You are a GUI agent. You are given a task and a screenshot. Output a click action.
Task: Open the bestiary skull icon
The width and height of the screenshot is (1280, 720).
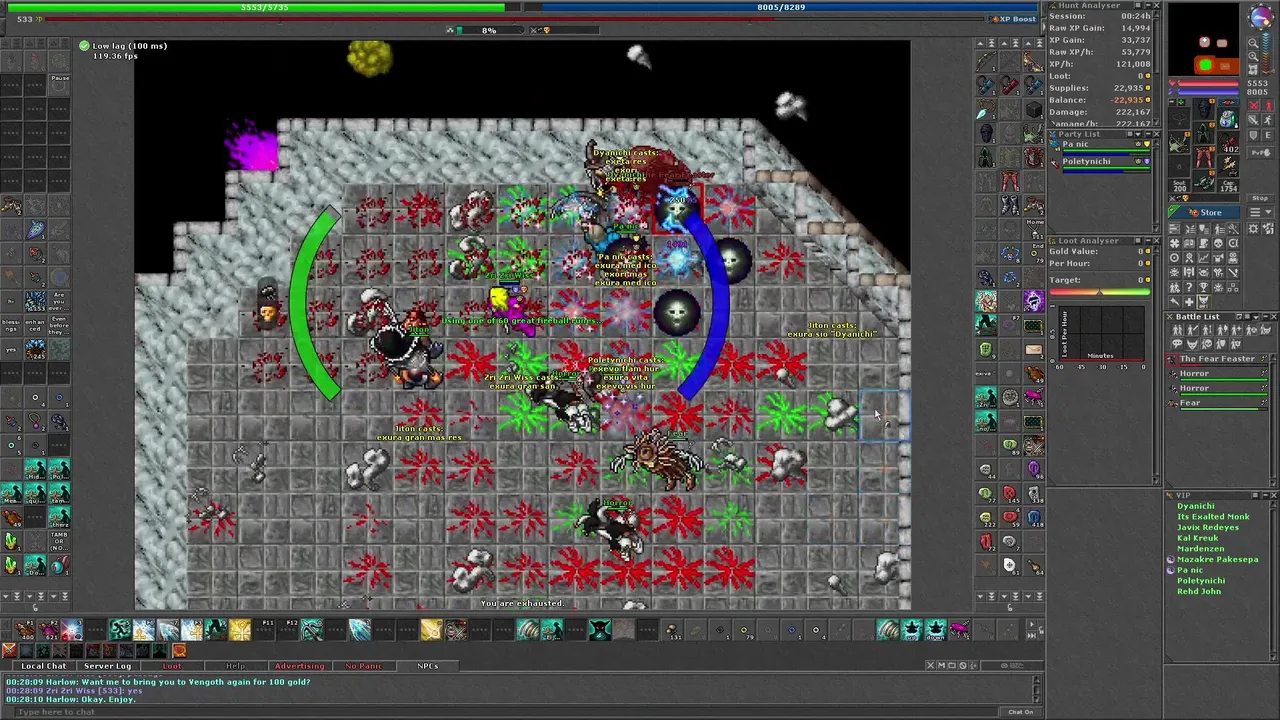click(x=1219, y=243)
